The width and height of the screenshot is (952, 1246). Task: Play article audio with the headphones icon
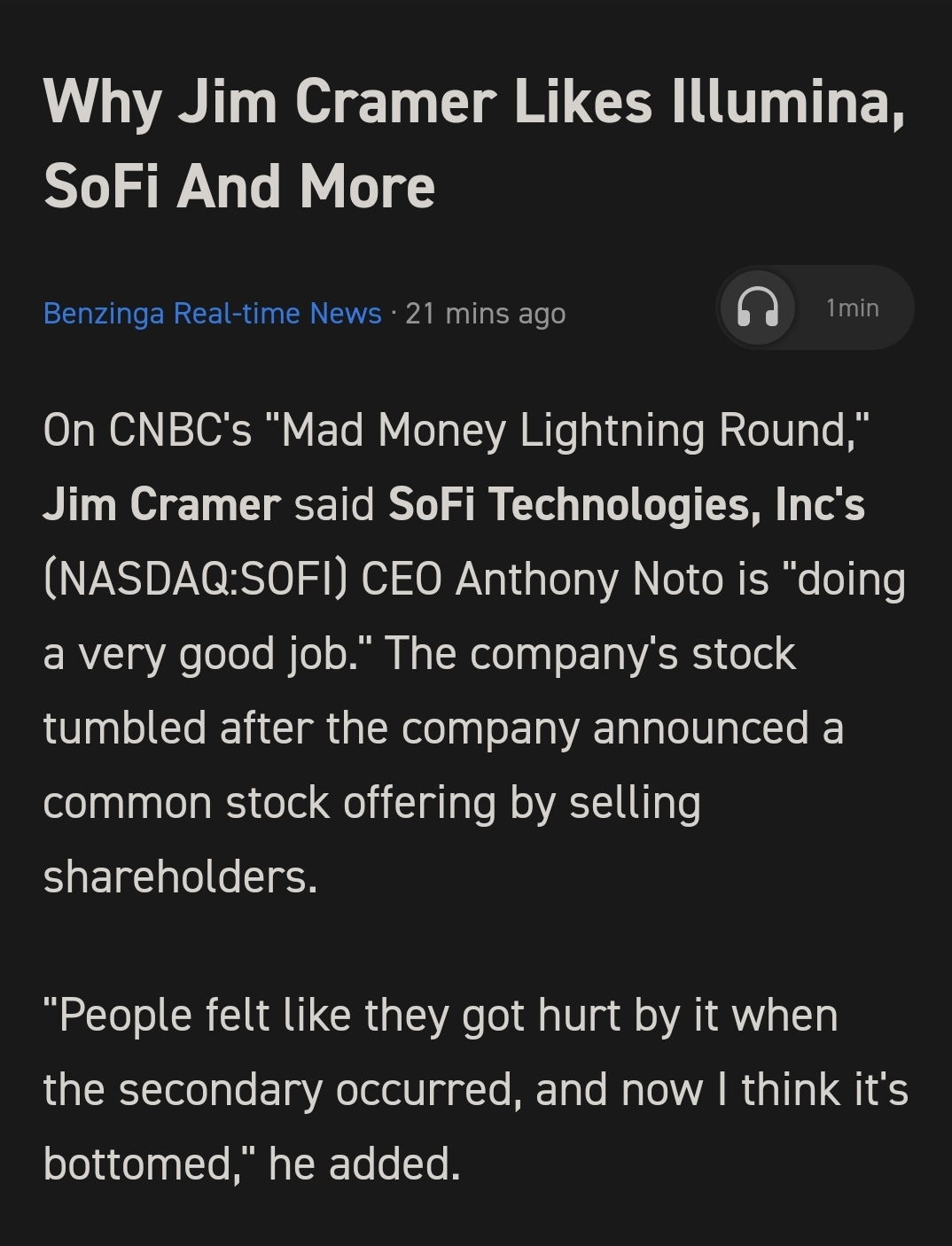click(x=758, y=308)
